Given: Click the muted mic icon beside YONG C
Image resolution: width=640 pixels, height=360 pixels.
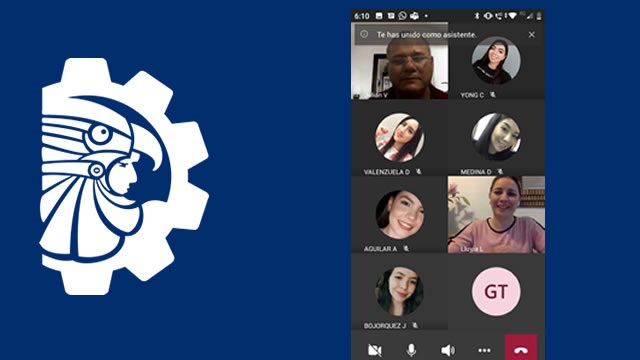Looking at the screenshot, I should coord(493,95).
